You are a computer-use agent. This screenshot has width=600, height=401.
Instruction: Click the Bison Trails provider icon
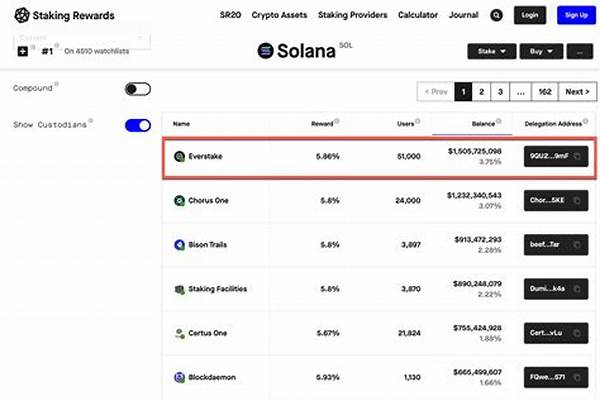(179, 244)
